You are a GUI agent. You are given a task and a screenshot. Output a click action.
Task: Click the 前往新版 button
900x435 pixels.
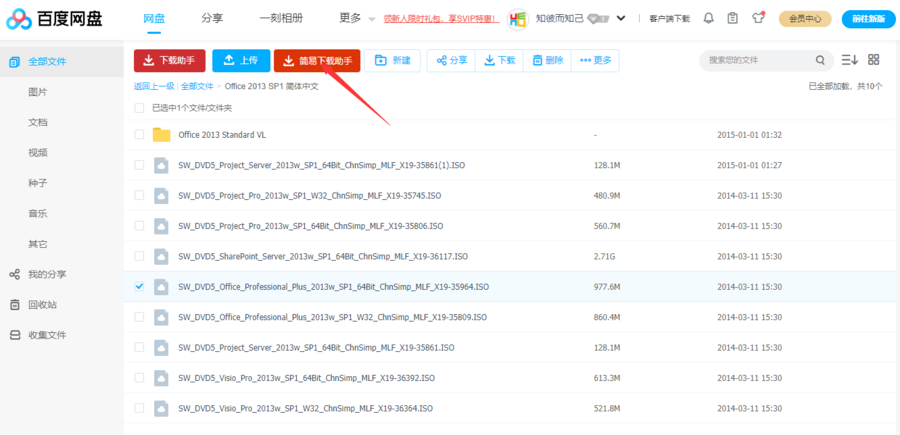(x=868, y=19)
